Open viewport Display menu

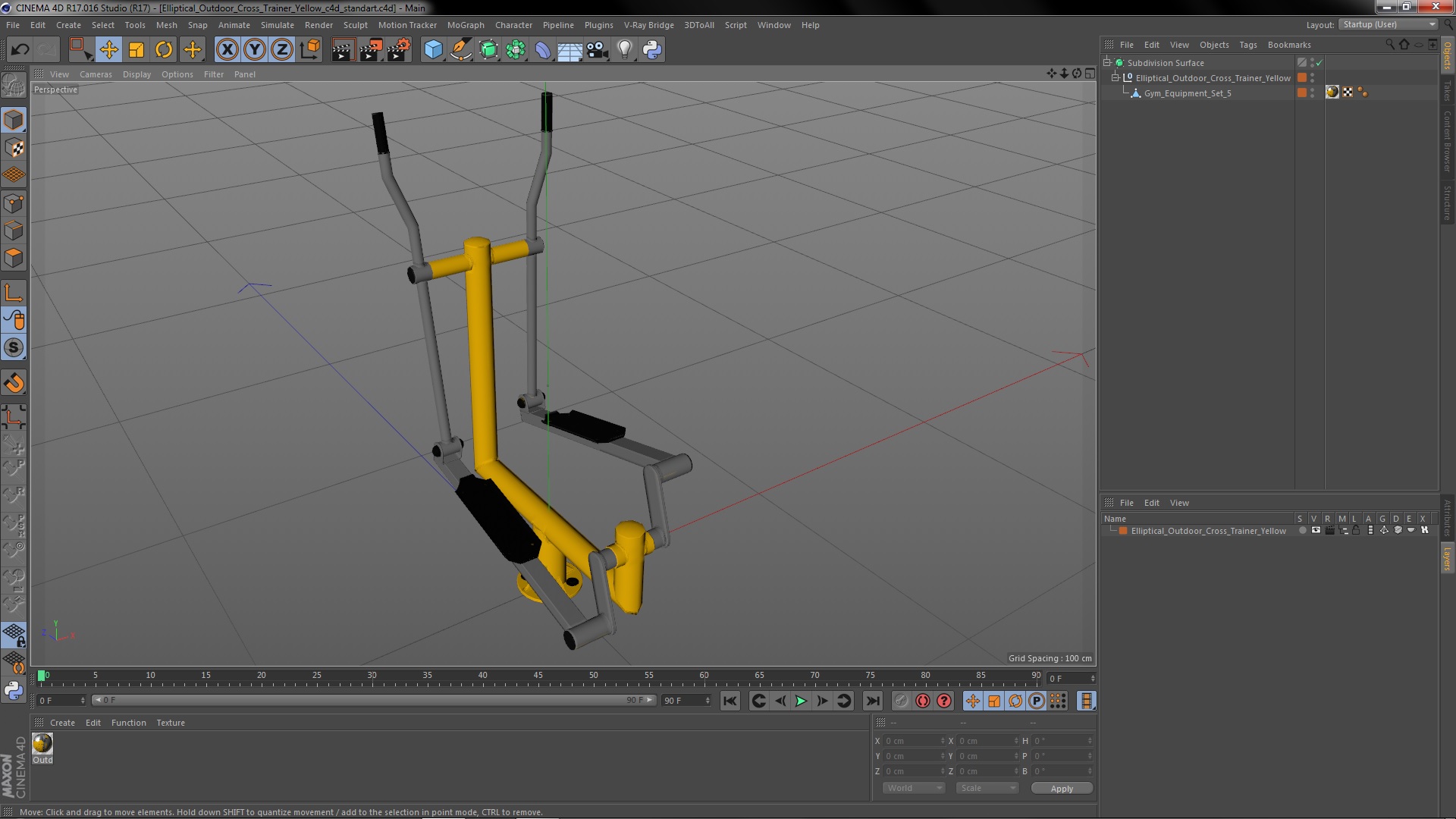click(136, 74)
